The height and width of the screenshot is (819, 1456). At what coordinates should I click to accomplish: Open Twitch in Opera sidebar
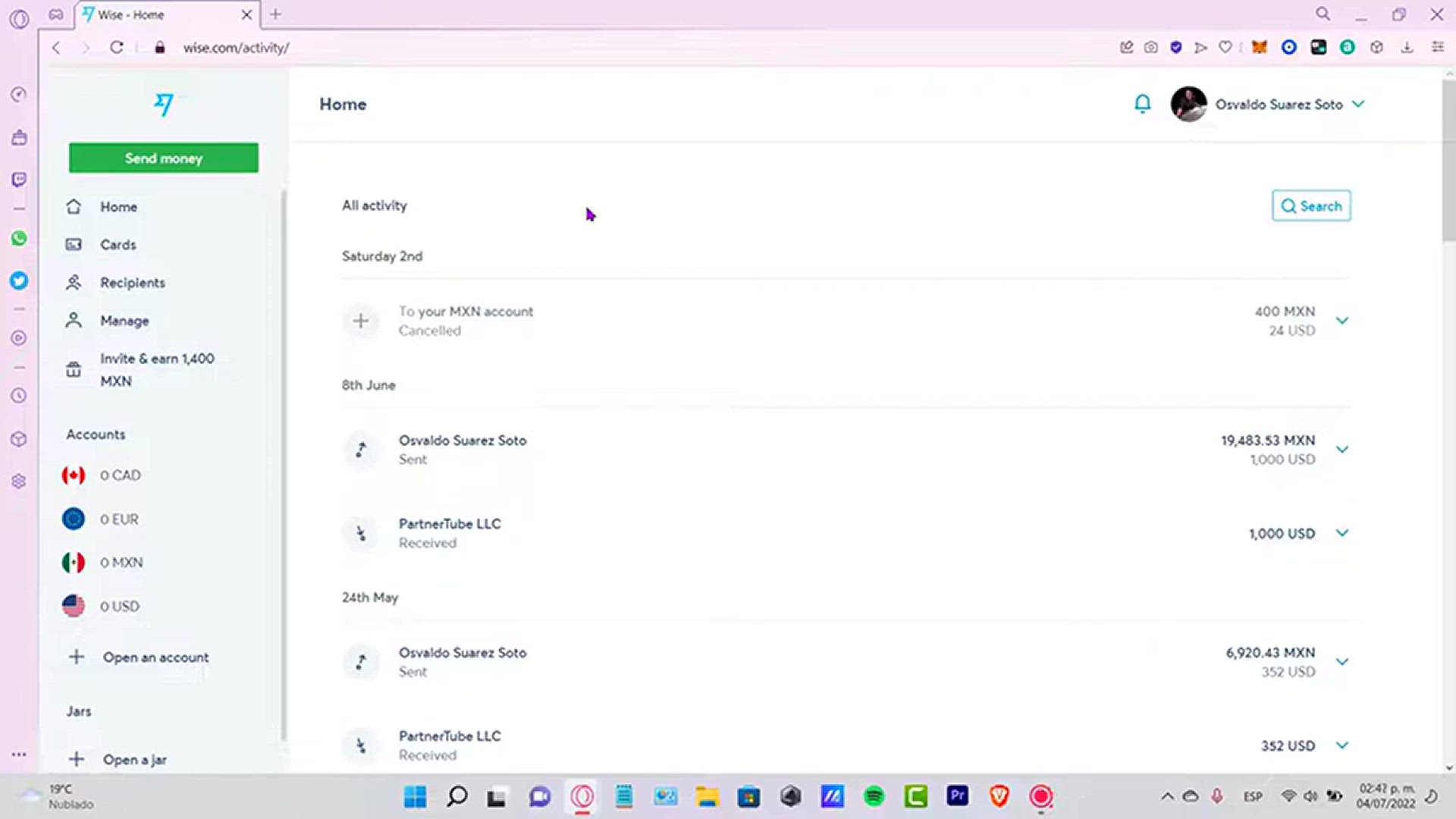click(x=19, y=180)
